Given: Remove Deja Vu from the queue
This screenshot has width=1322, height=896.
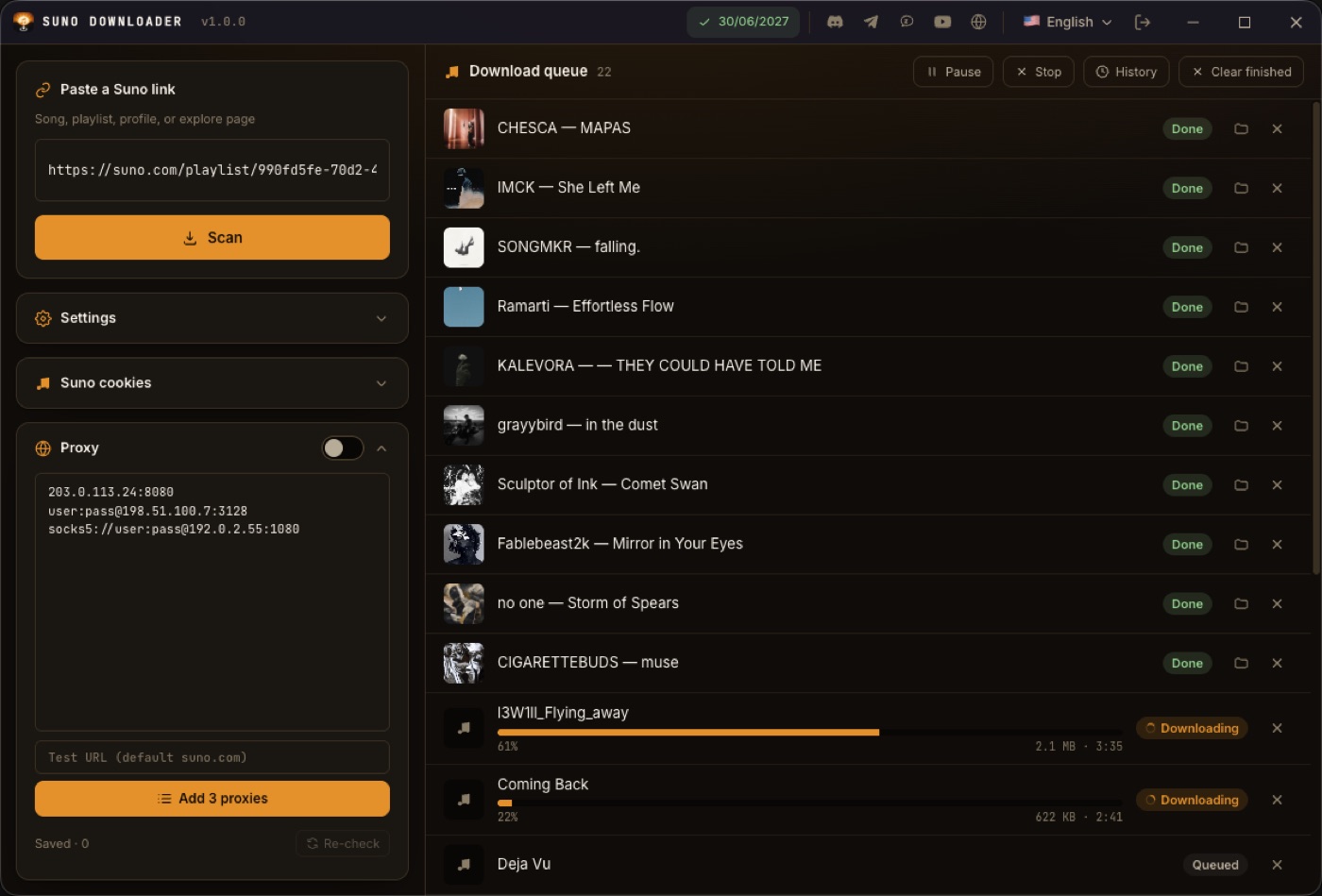Looking at the screenshot, I should pos(1277,865).
